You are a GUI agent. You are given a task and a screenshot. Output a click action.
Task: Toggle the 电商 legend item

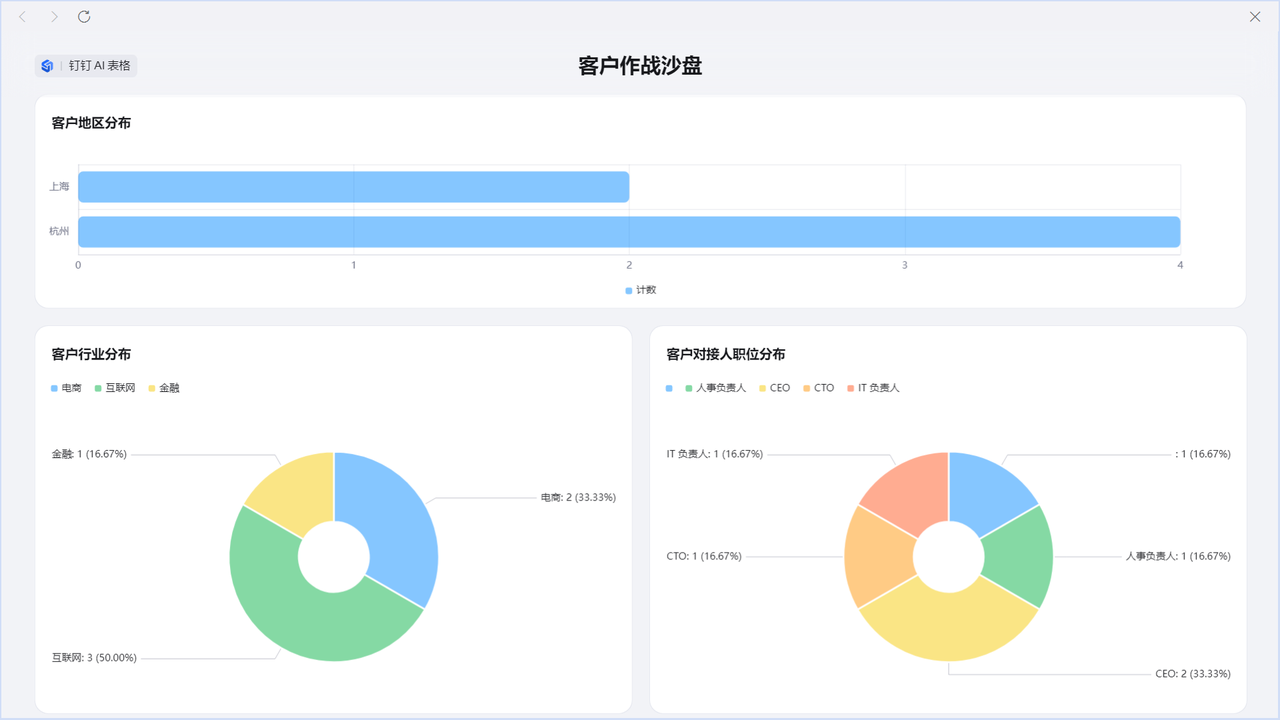(66, 388)
